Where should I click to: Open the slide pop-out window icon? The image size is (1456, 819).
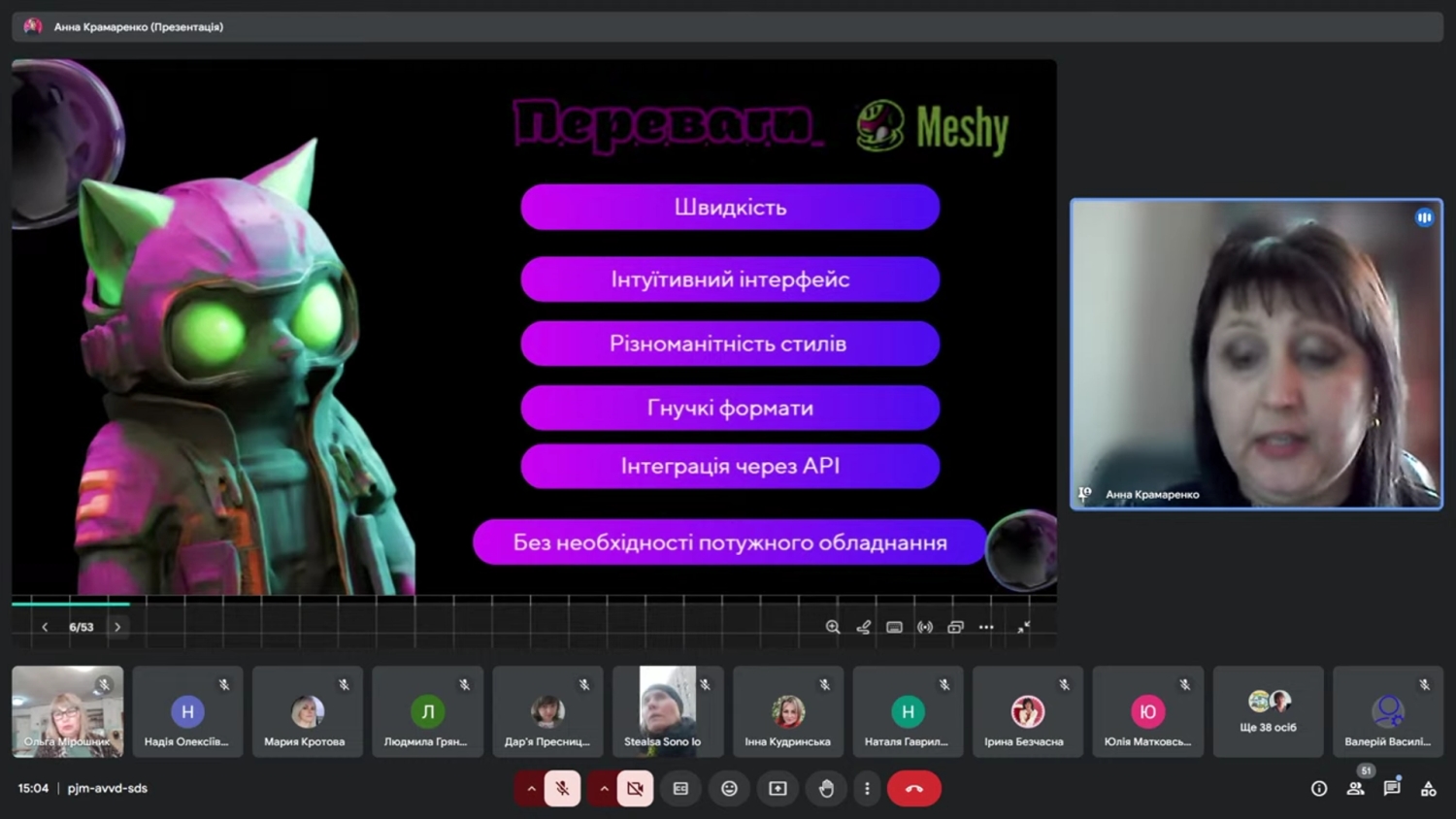[x=956, y=627]
